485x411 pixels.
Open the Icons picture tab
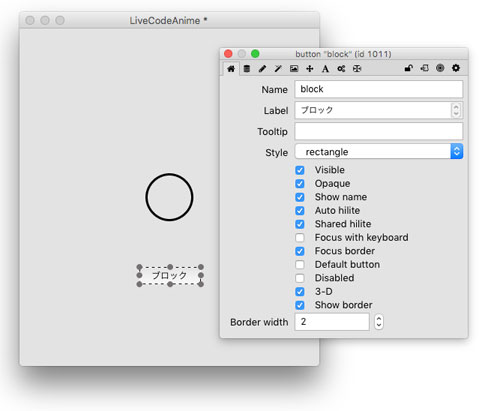point(294,69)
